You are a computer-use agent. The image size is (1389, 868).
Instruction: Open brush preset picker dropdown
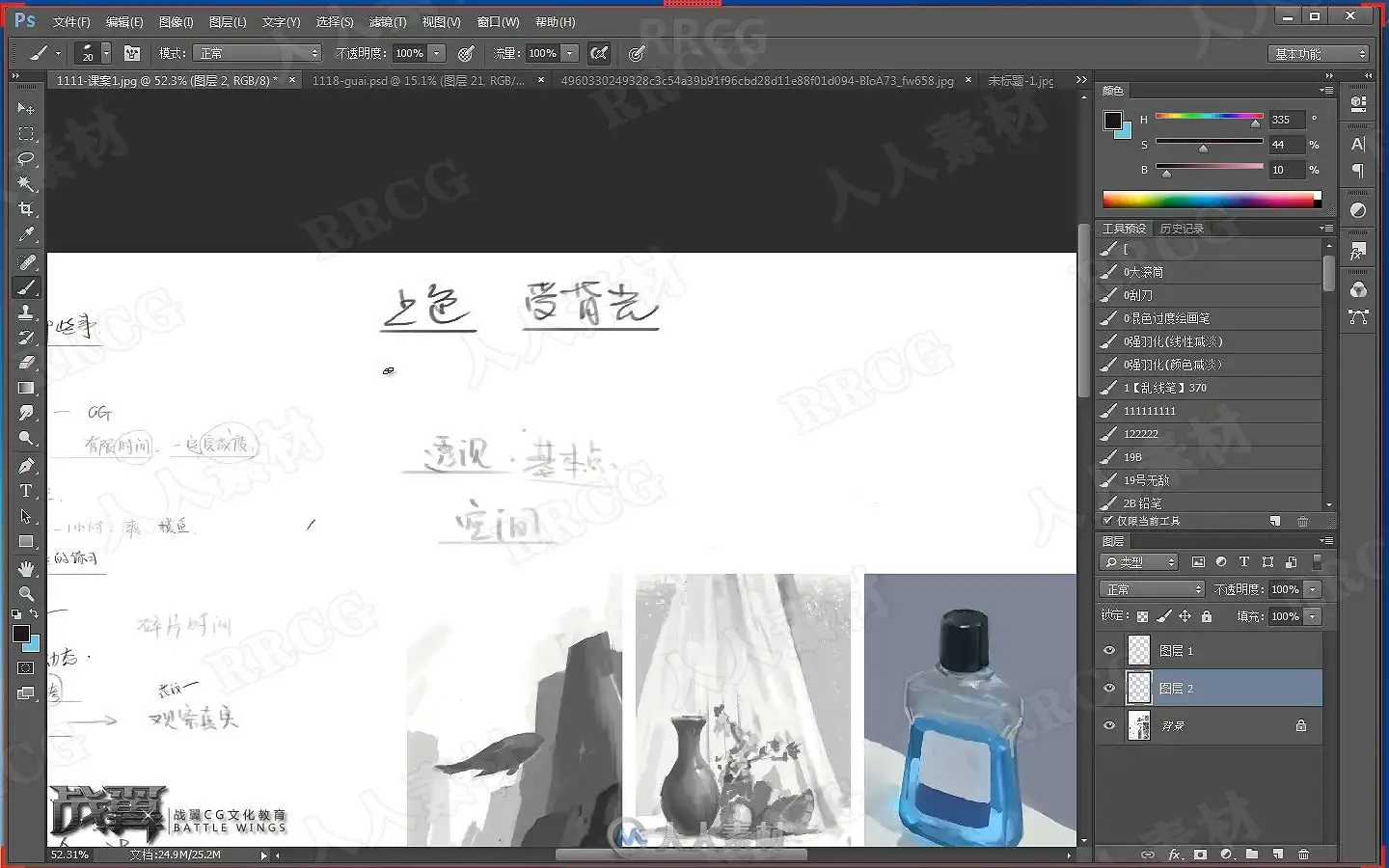(x=105, y=54)
